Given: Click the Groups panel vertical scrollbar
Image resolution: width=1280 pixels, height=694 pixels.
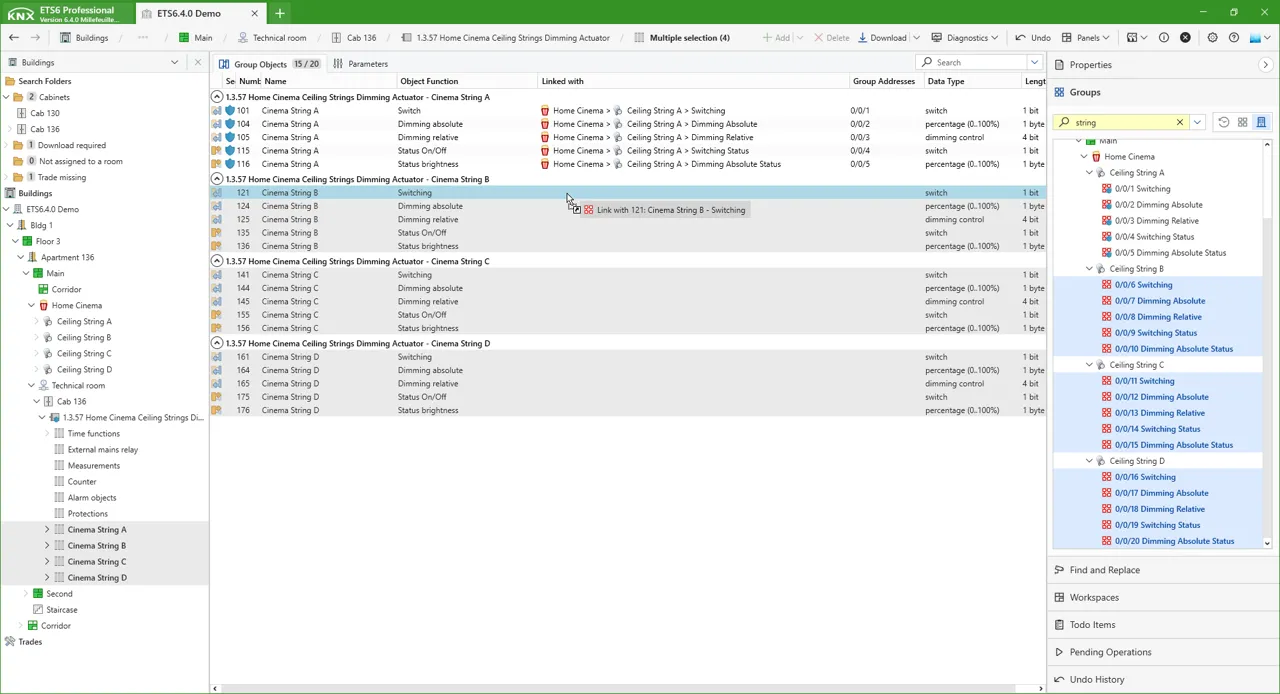Looking at the screenshot, I should [x=1267, y=343].
